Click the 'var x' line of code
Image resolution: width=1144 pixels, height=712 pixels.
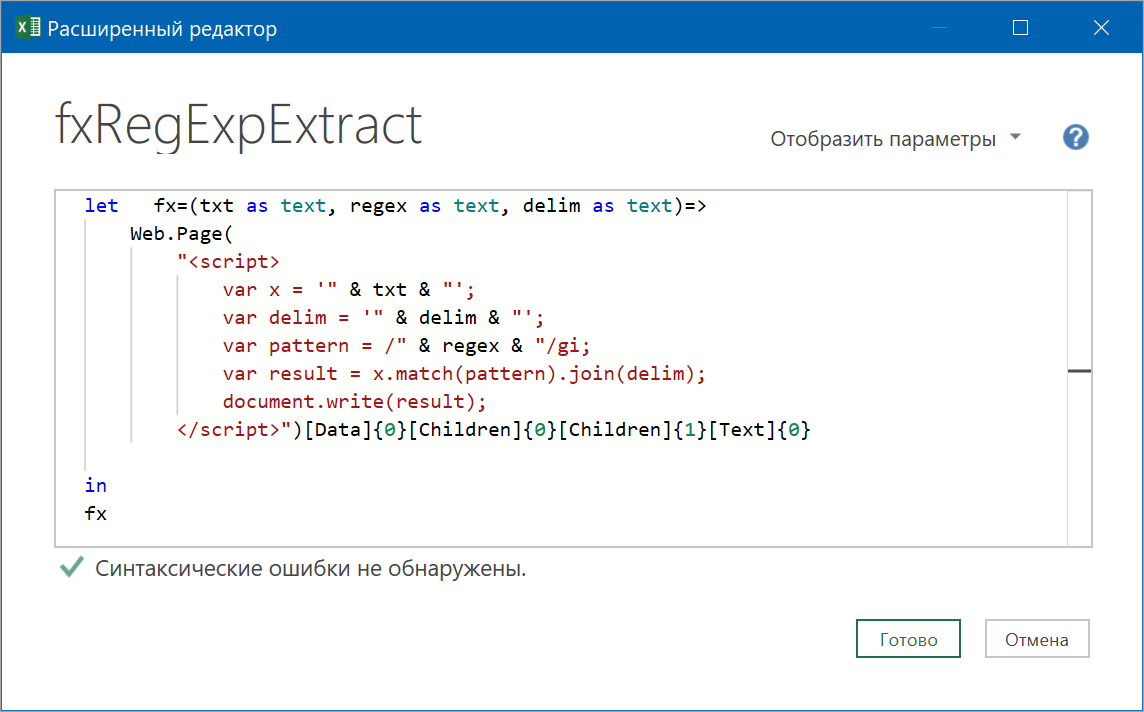coord(349,290)
